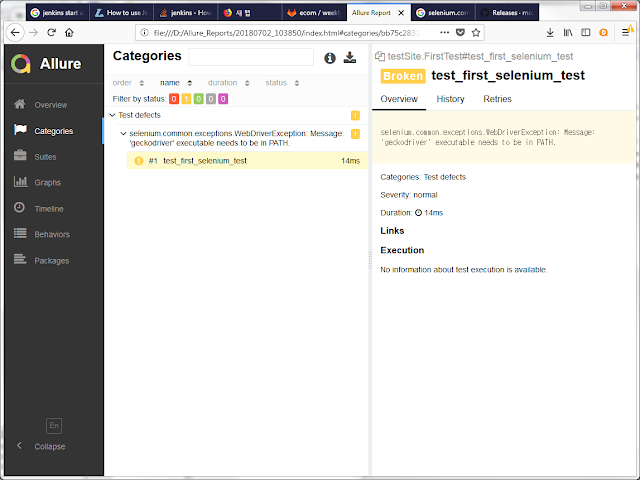Sort categories by duration
640x480 pixels.
point(229,83)
